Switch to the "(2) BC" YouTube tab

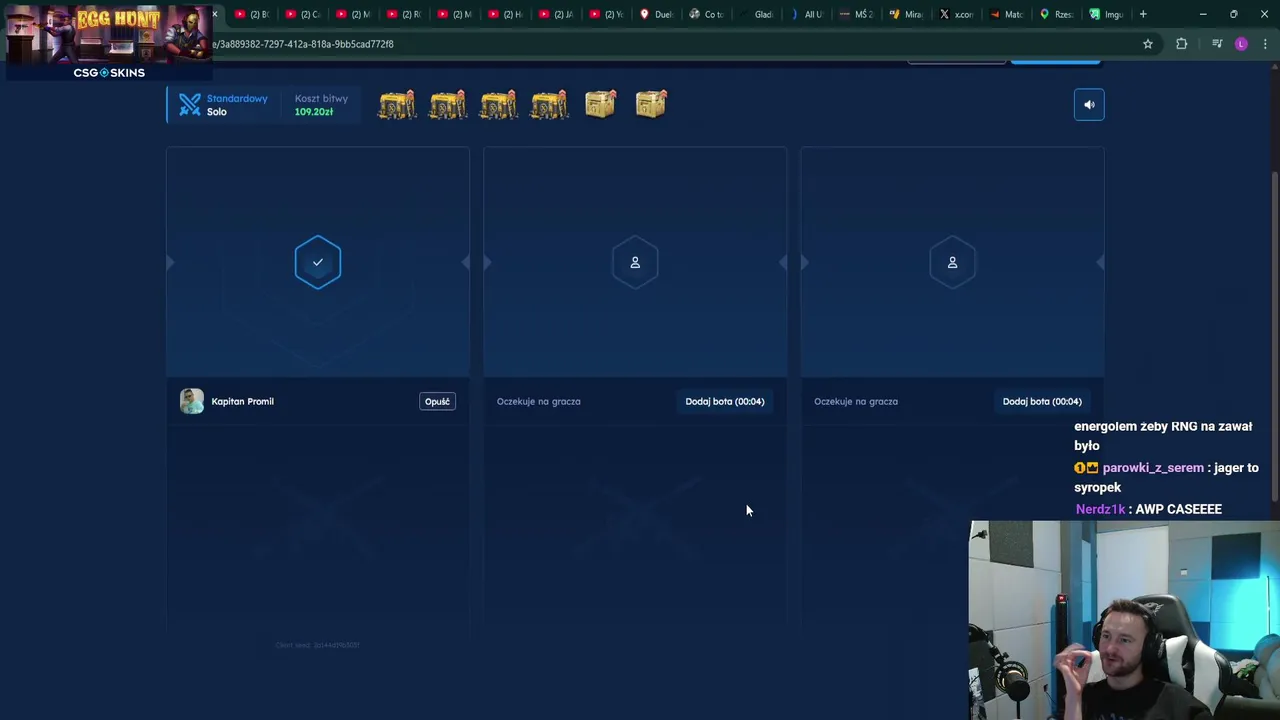point(253,14)
